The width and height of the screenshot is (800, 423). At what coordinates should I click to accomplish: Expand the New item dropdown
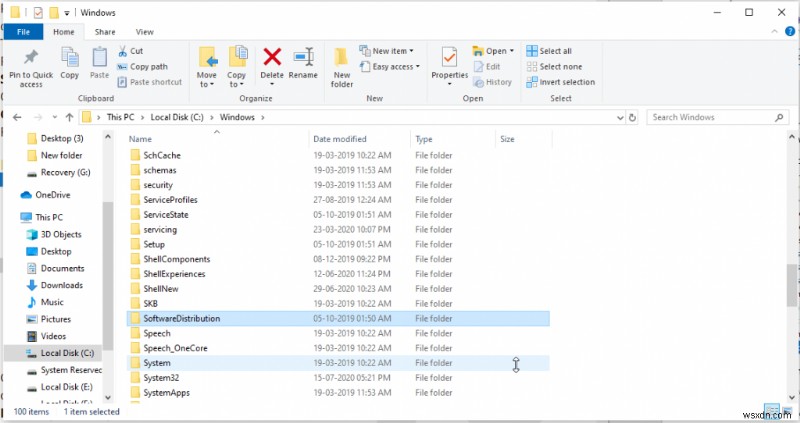tap(411, 51)
